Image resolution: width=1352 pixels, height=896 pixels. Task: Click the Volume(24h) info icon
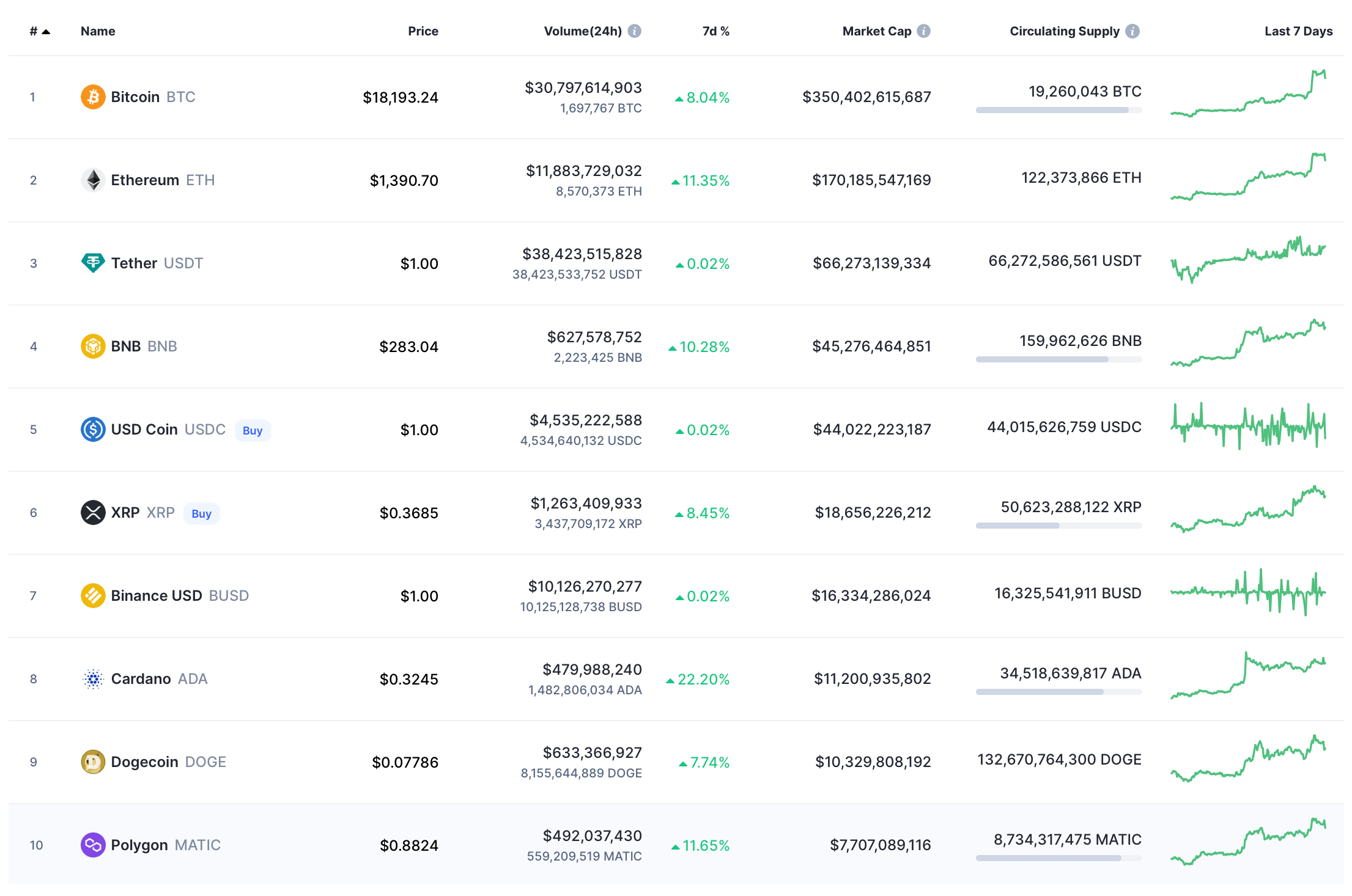[x=635, y=31]
